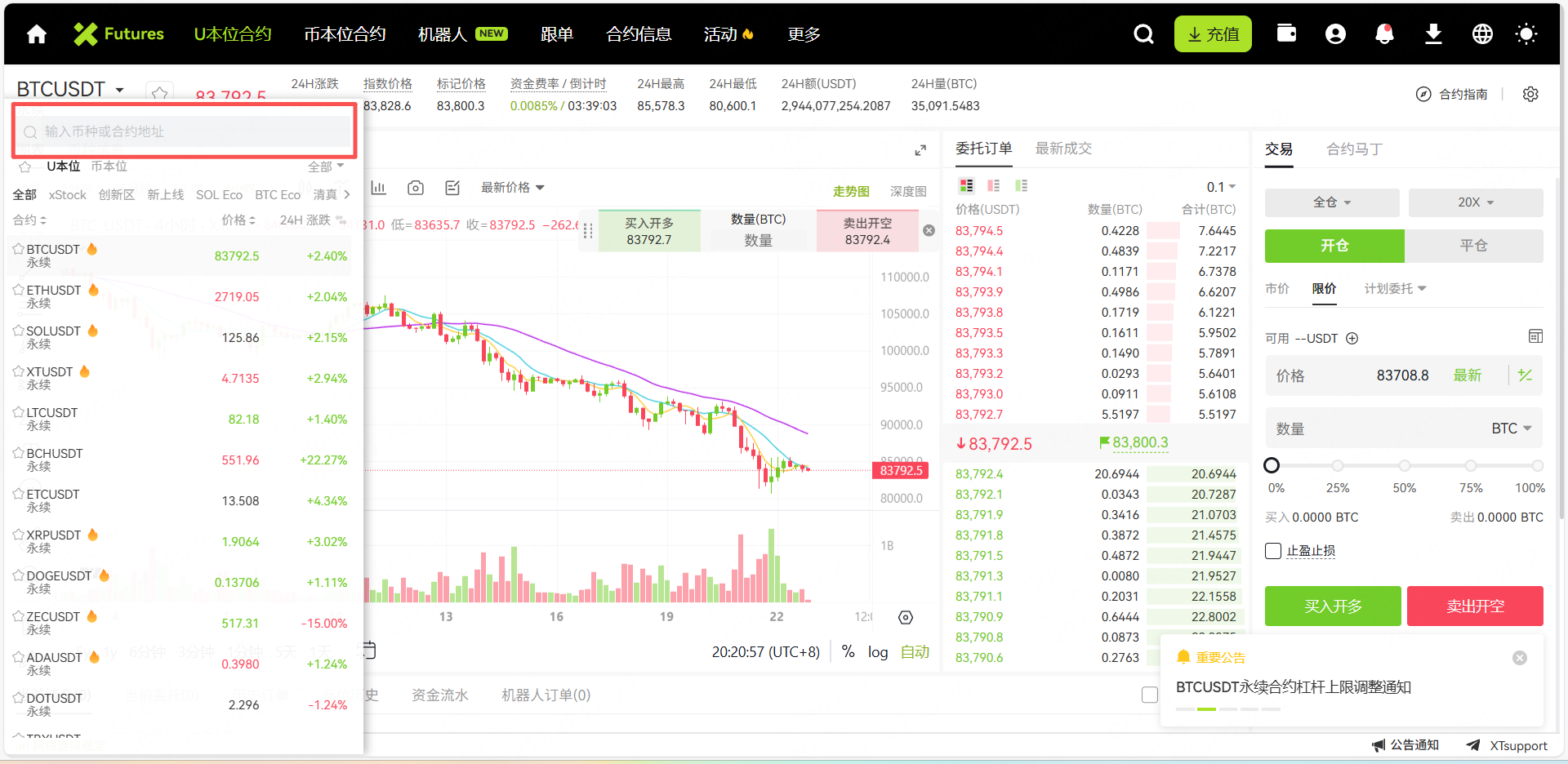The height and width of the screenshot is (764, 1568).
Task: Click the green 买入开多 button
Action: click(x=1332, y=606)
